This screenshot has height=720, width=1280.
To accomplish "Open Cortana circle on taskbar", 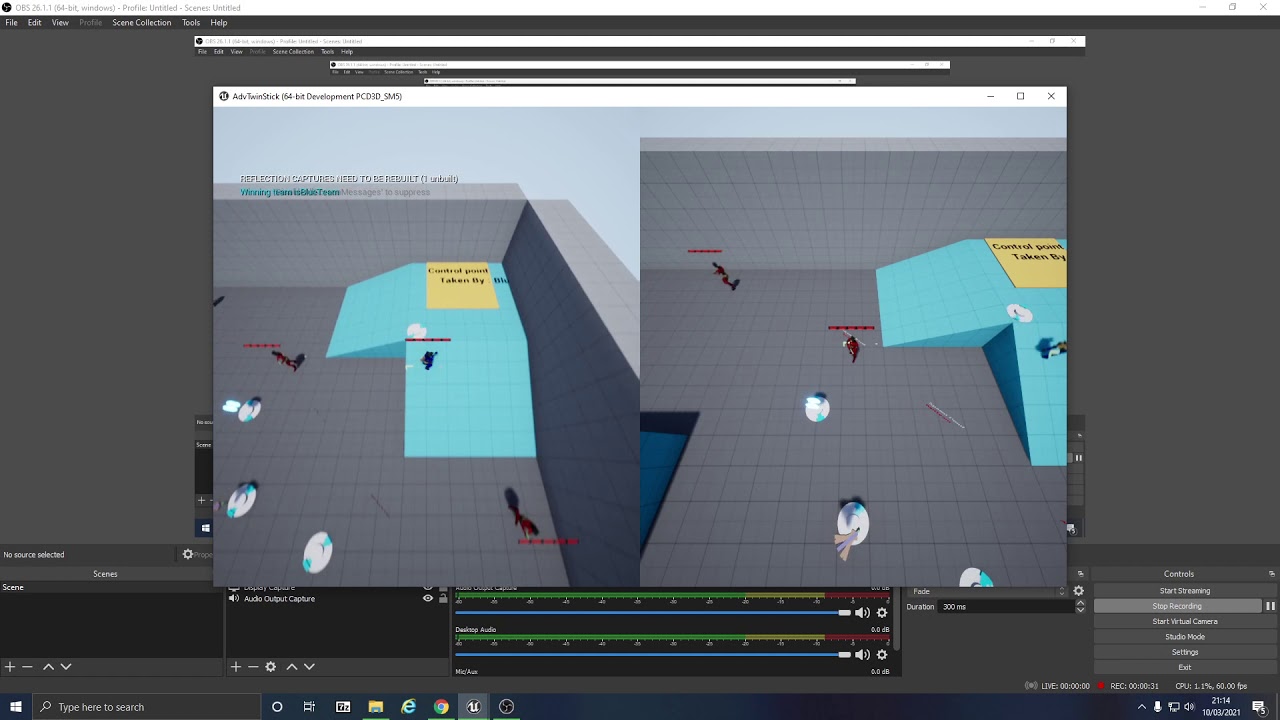I will click(x=277, y=707).
